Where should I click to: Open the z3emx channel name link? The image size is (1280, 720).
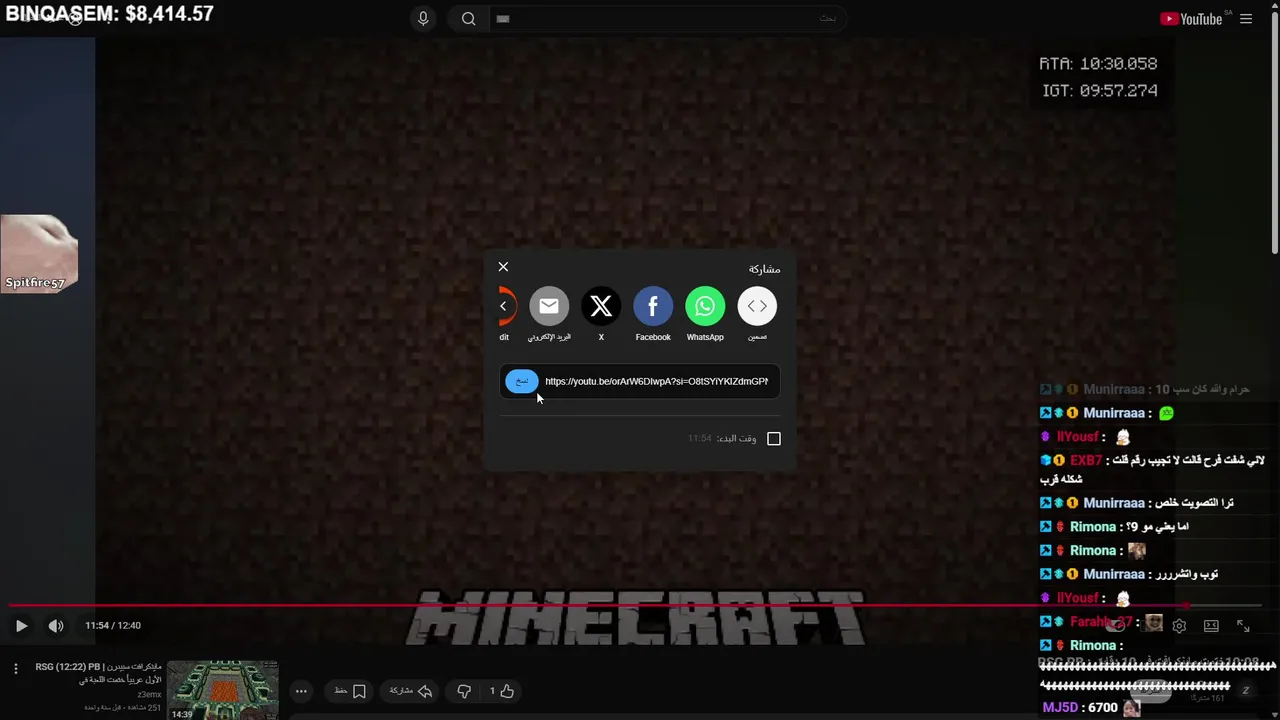149,694
